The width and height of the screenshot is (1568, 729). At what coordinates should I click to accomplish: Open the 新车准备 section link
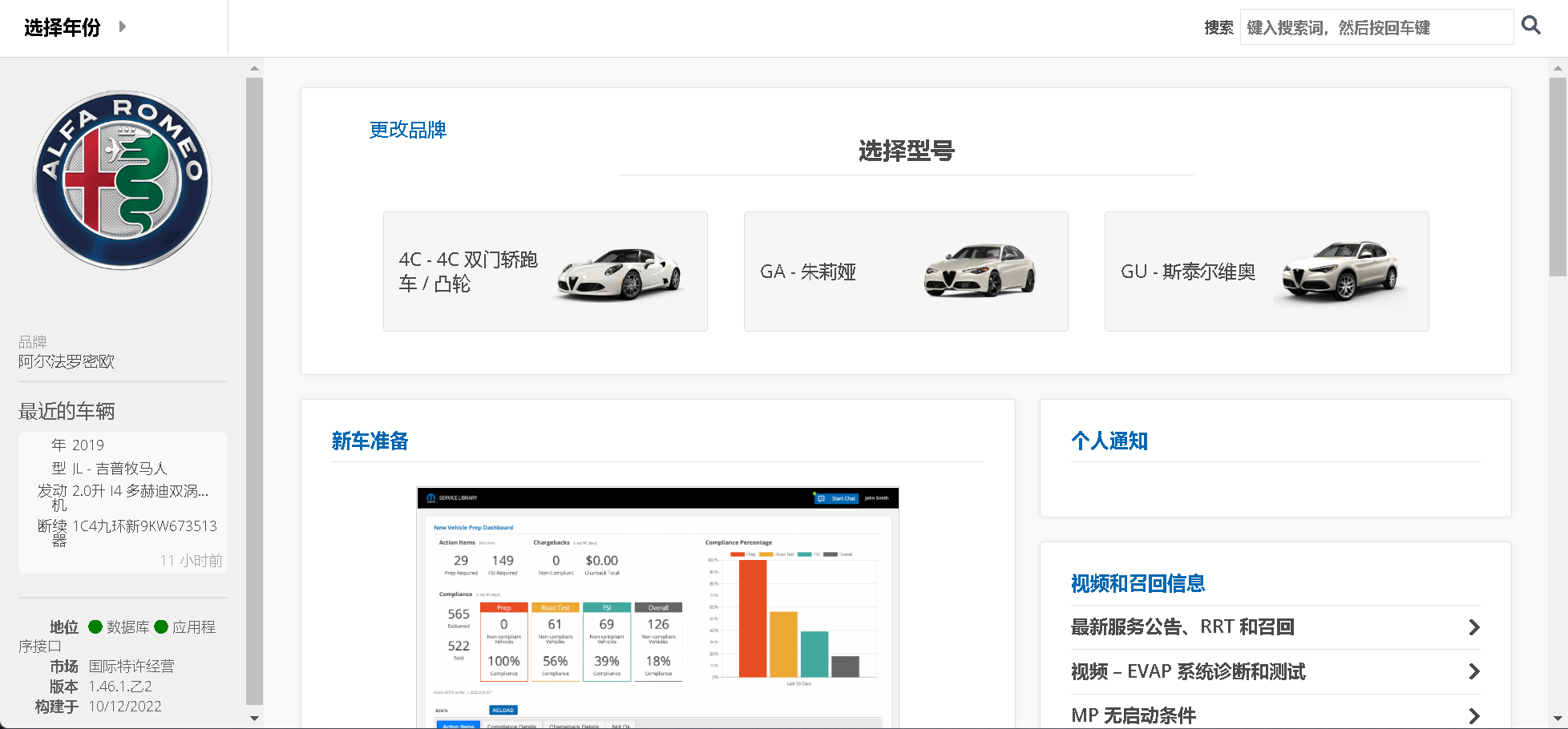point(370,441)
